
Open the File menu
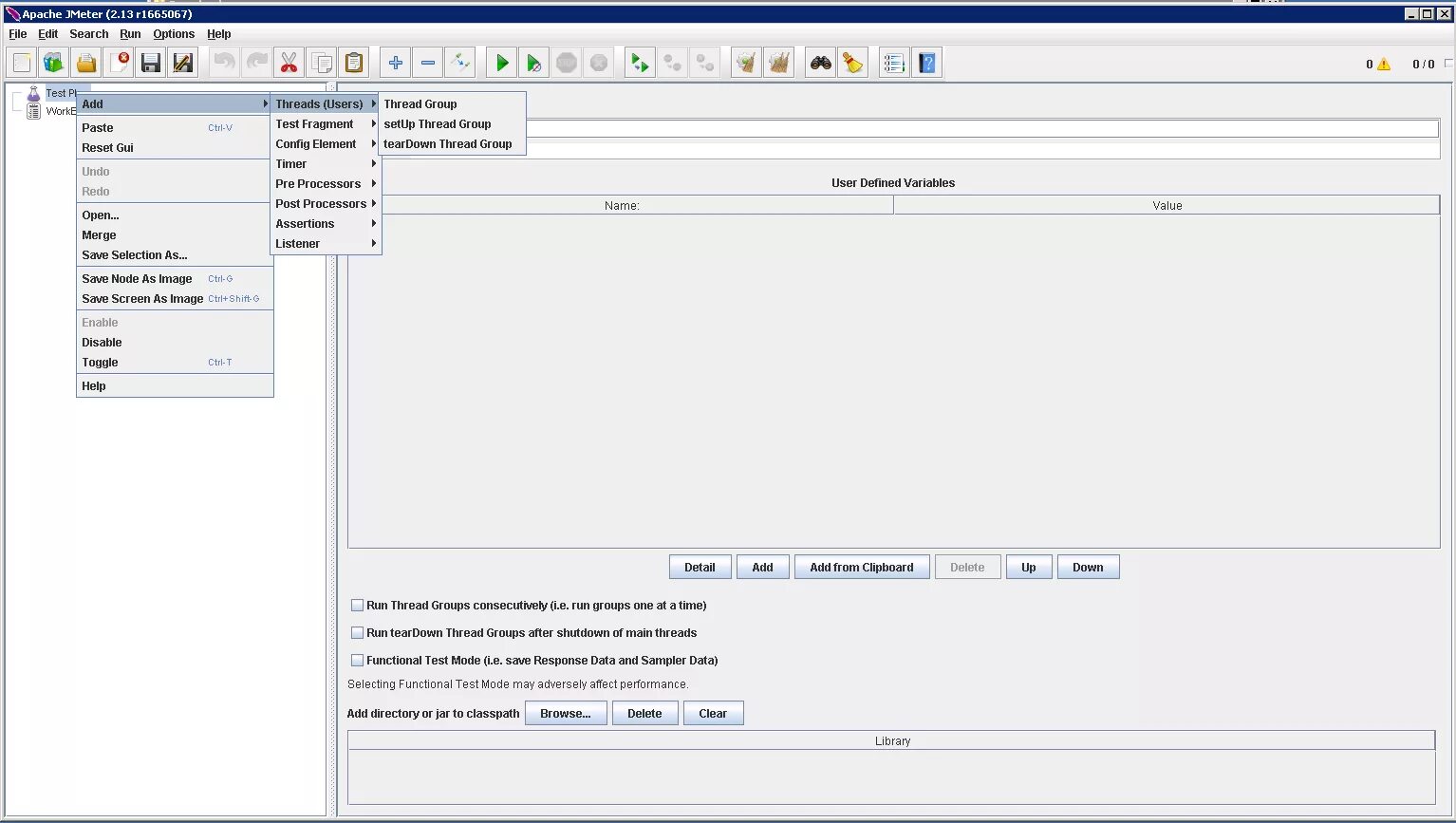point(18,34)
